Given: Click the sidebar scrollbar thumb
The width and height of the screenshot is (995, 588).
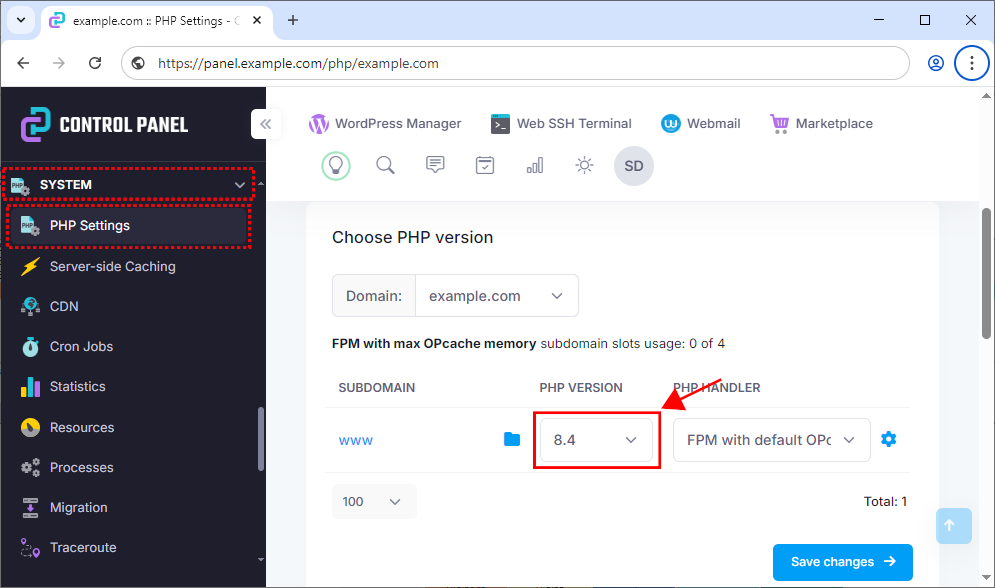Looking at the screenshot, I should click(261, 439).
